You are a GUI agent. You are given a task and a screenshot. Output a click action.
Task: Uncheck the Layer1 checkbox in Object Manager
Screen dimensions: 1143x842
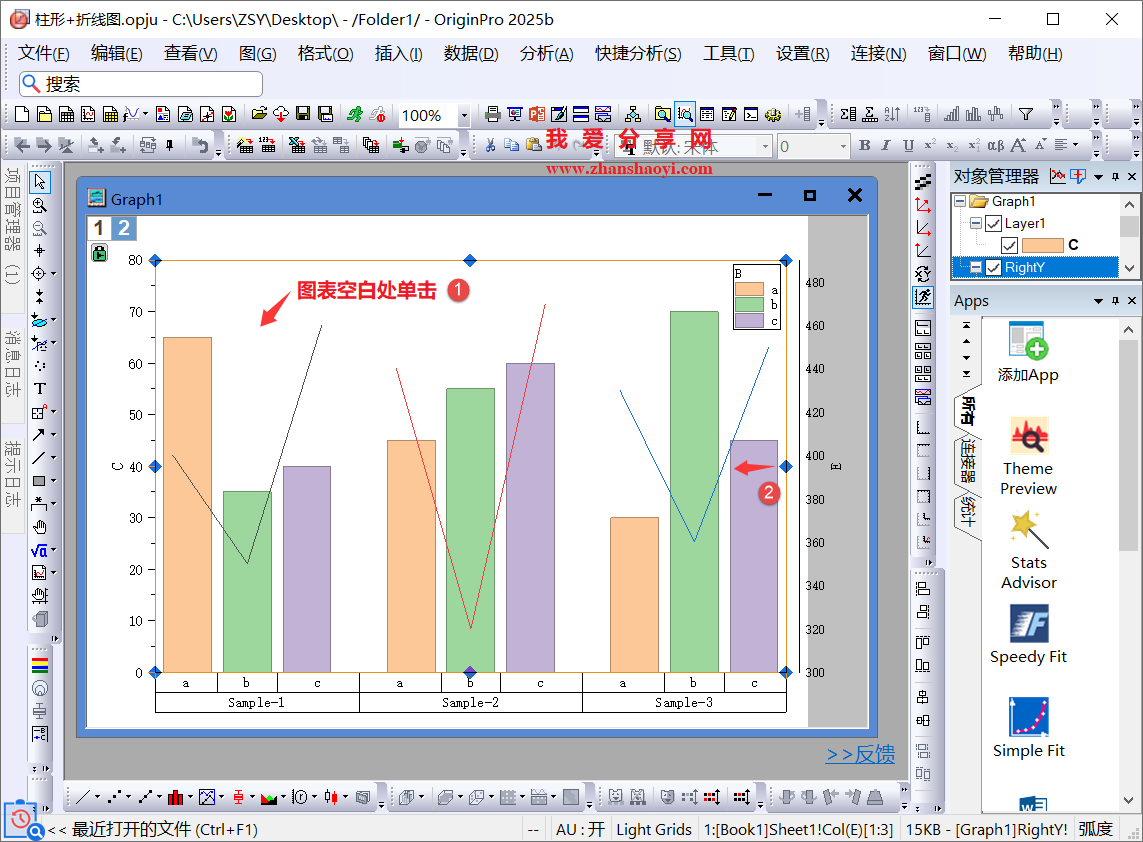tap(993, 224)
